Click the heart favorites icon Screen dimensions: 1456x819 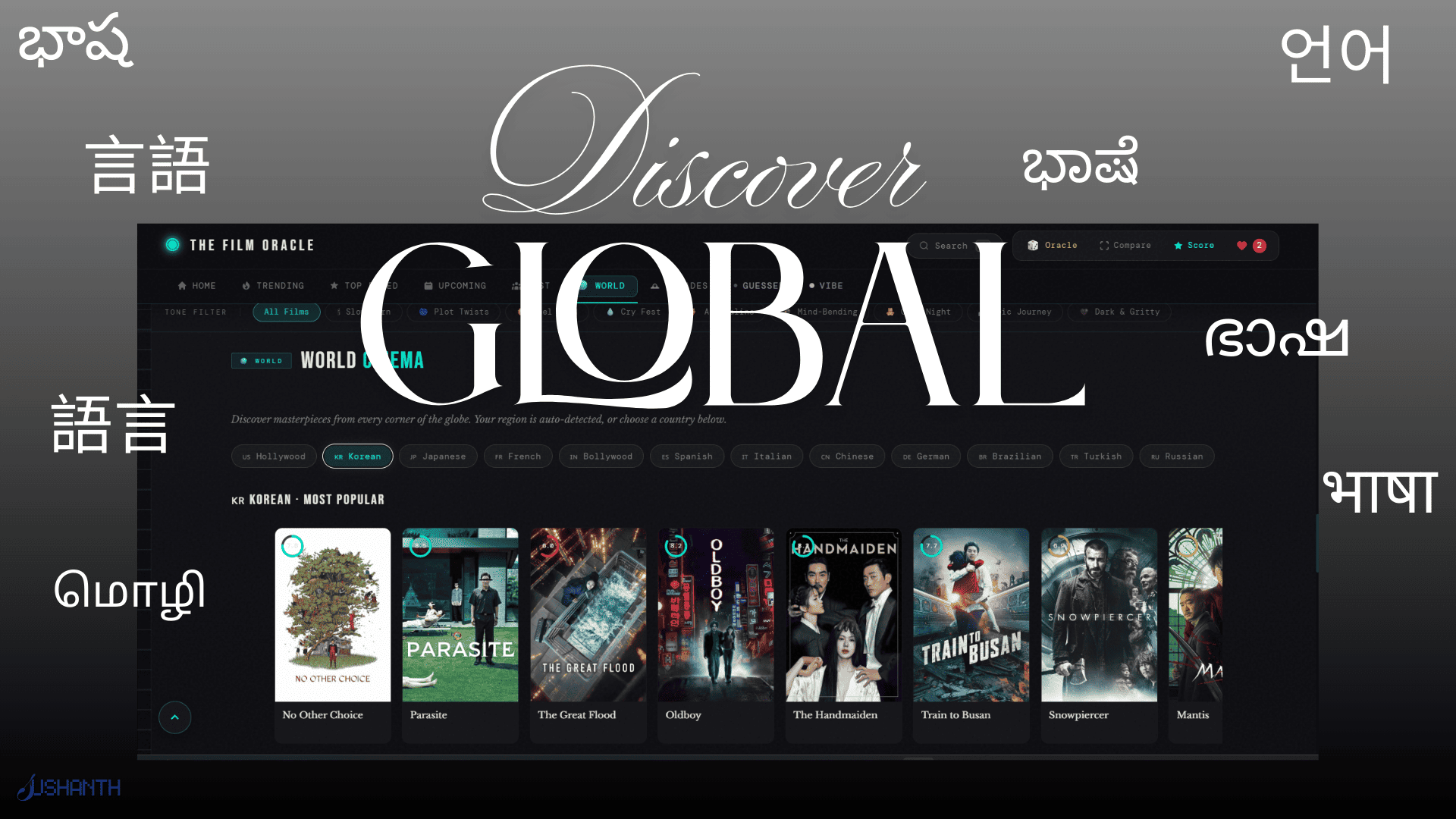pyautogui.click(x=1241, y=246)
